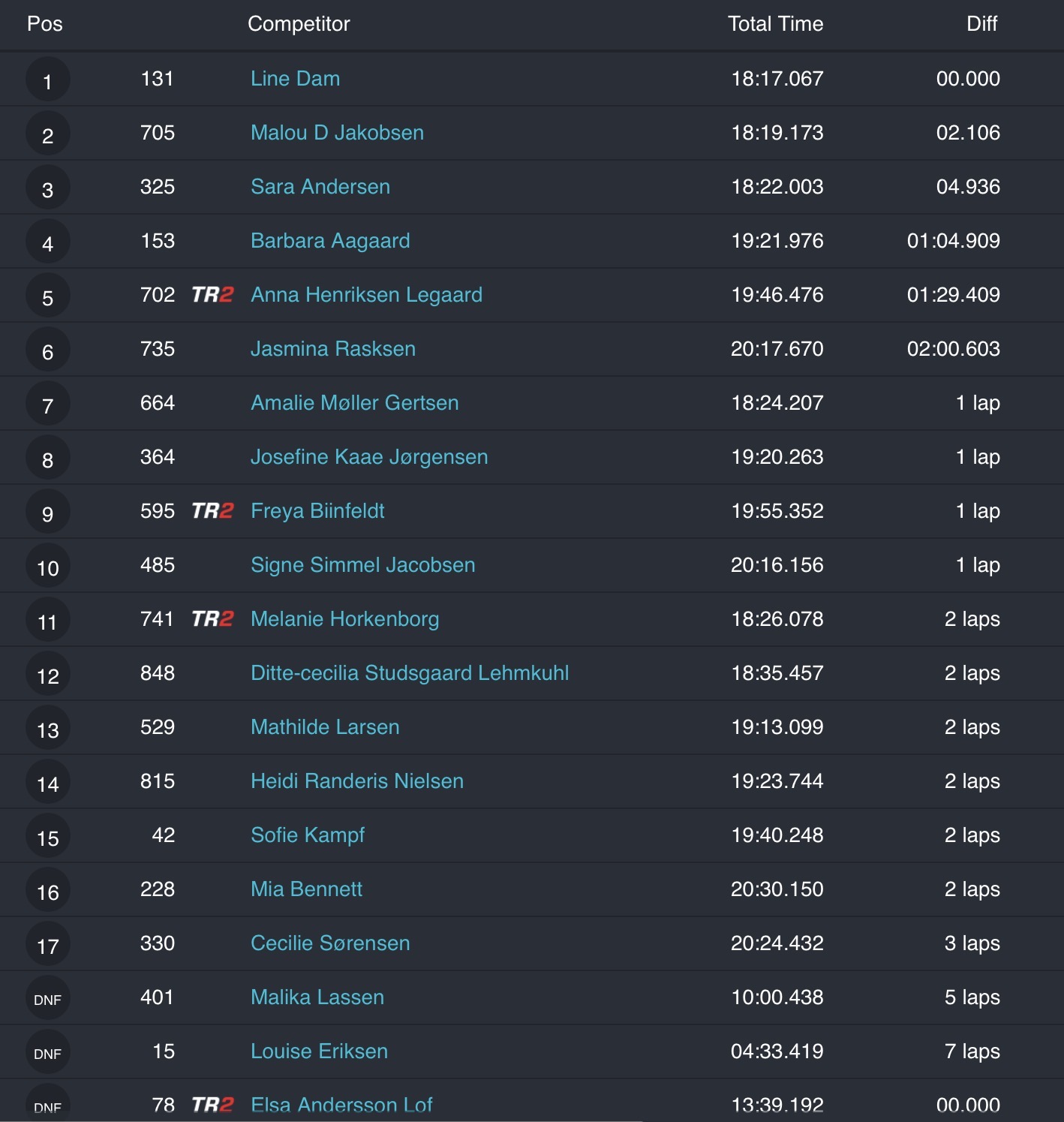Click Jasmina Rasksen's competitor name
This screenshot has width=1064, height=1122.
(x=332, y=349)
